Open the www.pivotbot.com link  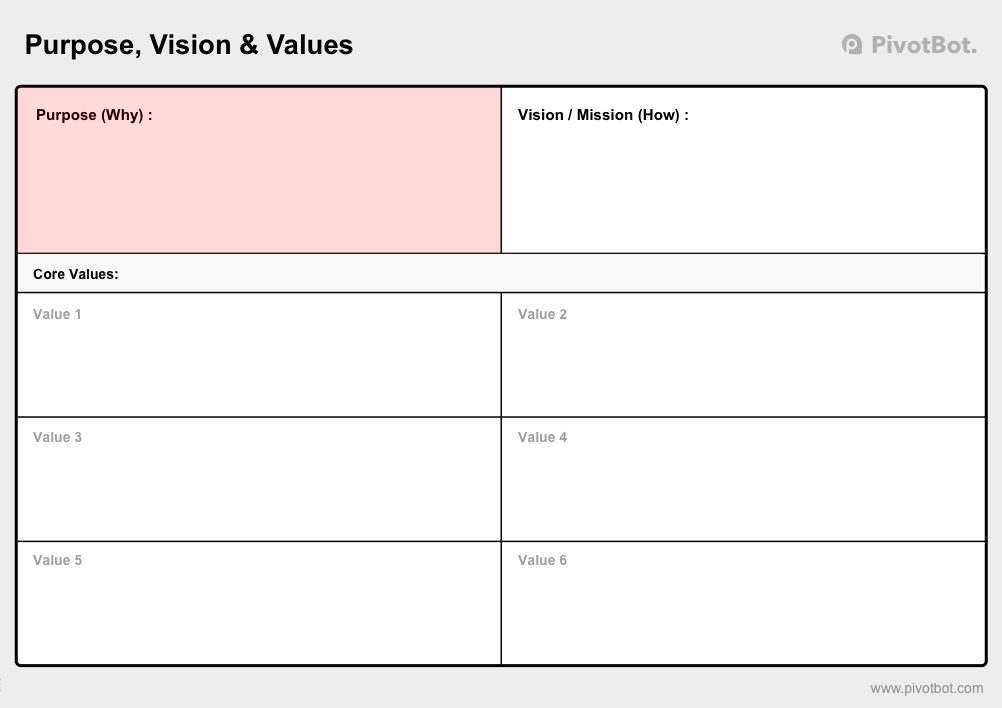(927, 688)
